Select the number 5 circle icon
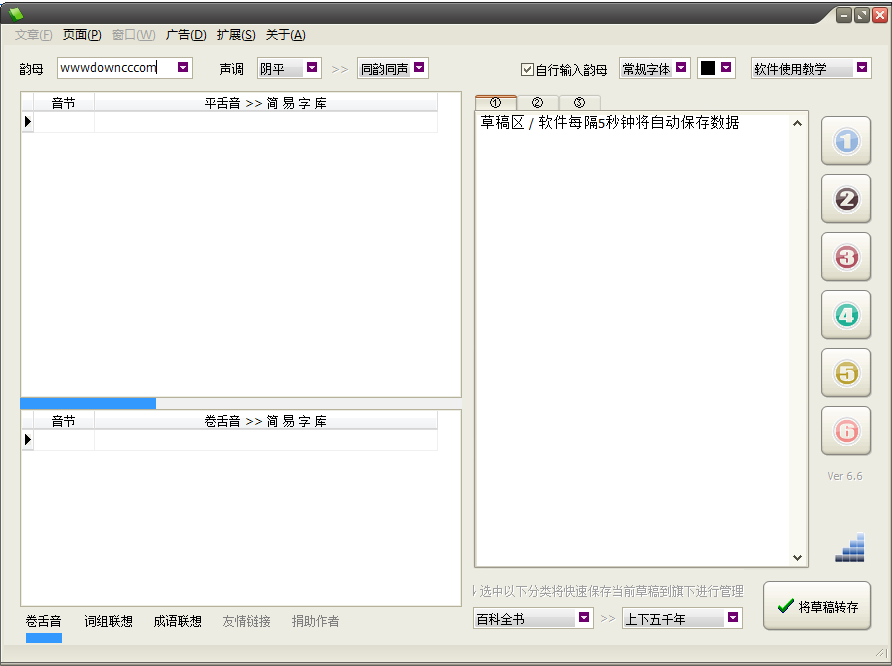The width and height of the screenshot is (892, 666). tap(845, 373)
